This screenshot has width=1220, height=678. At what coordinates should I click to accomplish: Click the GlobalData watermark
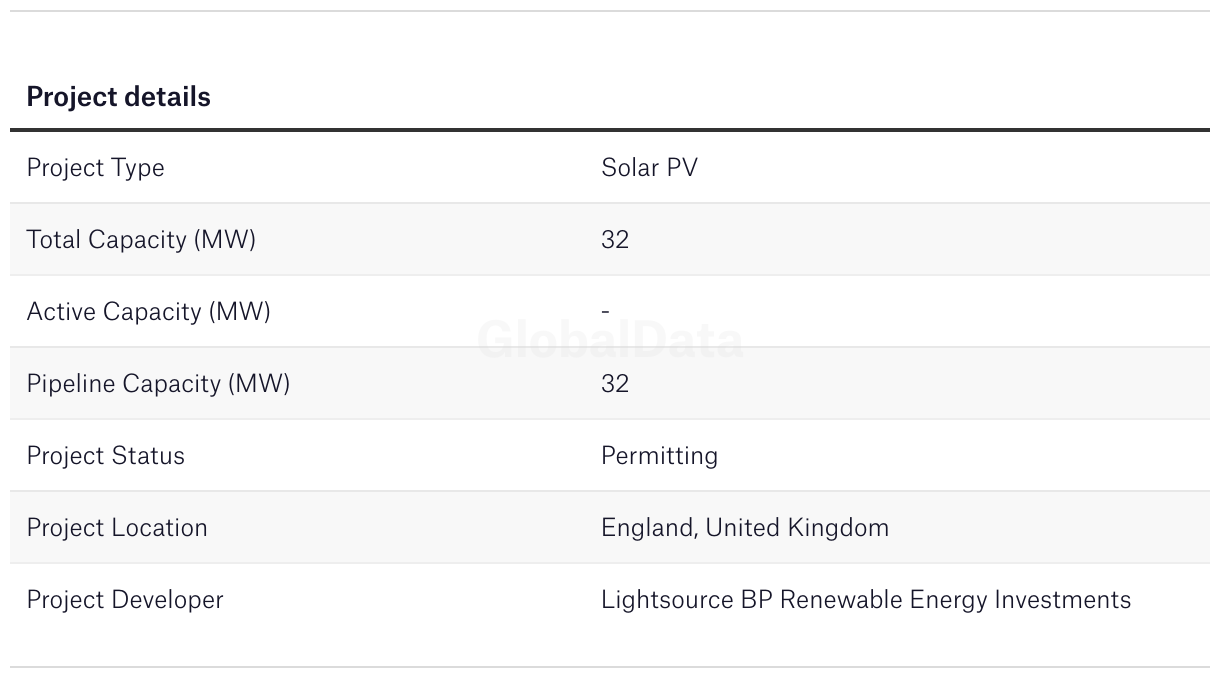610,341
